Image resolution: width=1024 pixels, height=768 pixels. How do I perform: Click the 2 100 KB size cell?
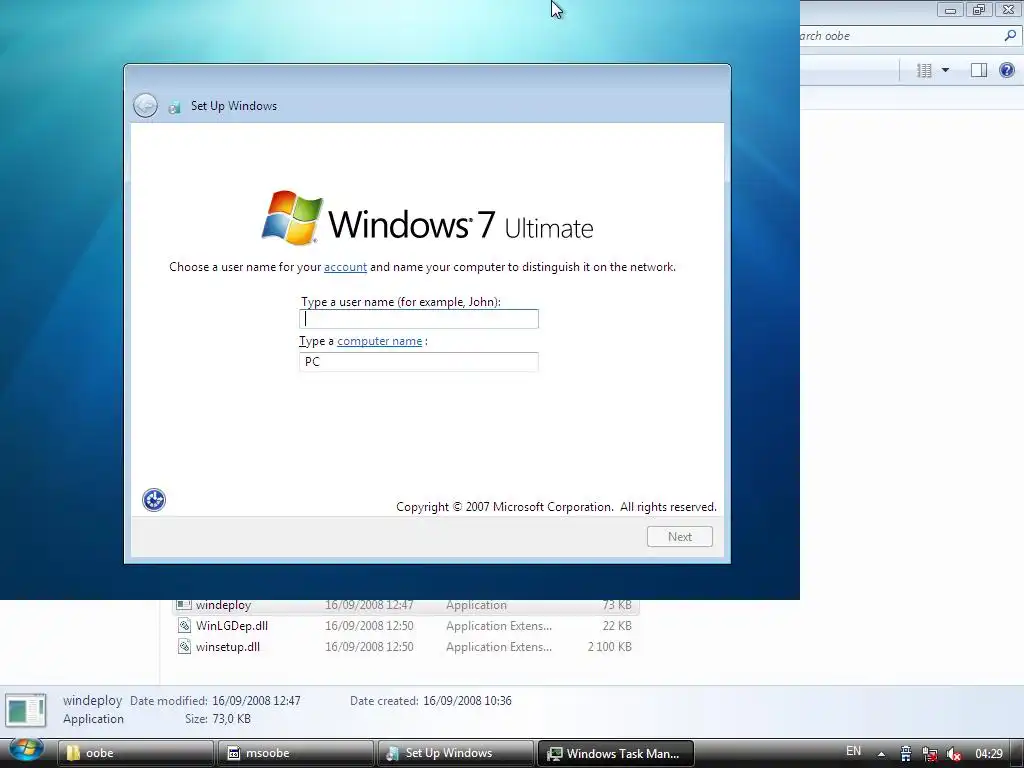[x=609, y=647]
